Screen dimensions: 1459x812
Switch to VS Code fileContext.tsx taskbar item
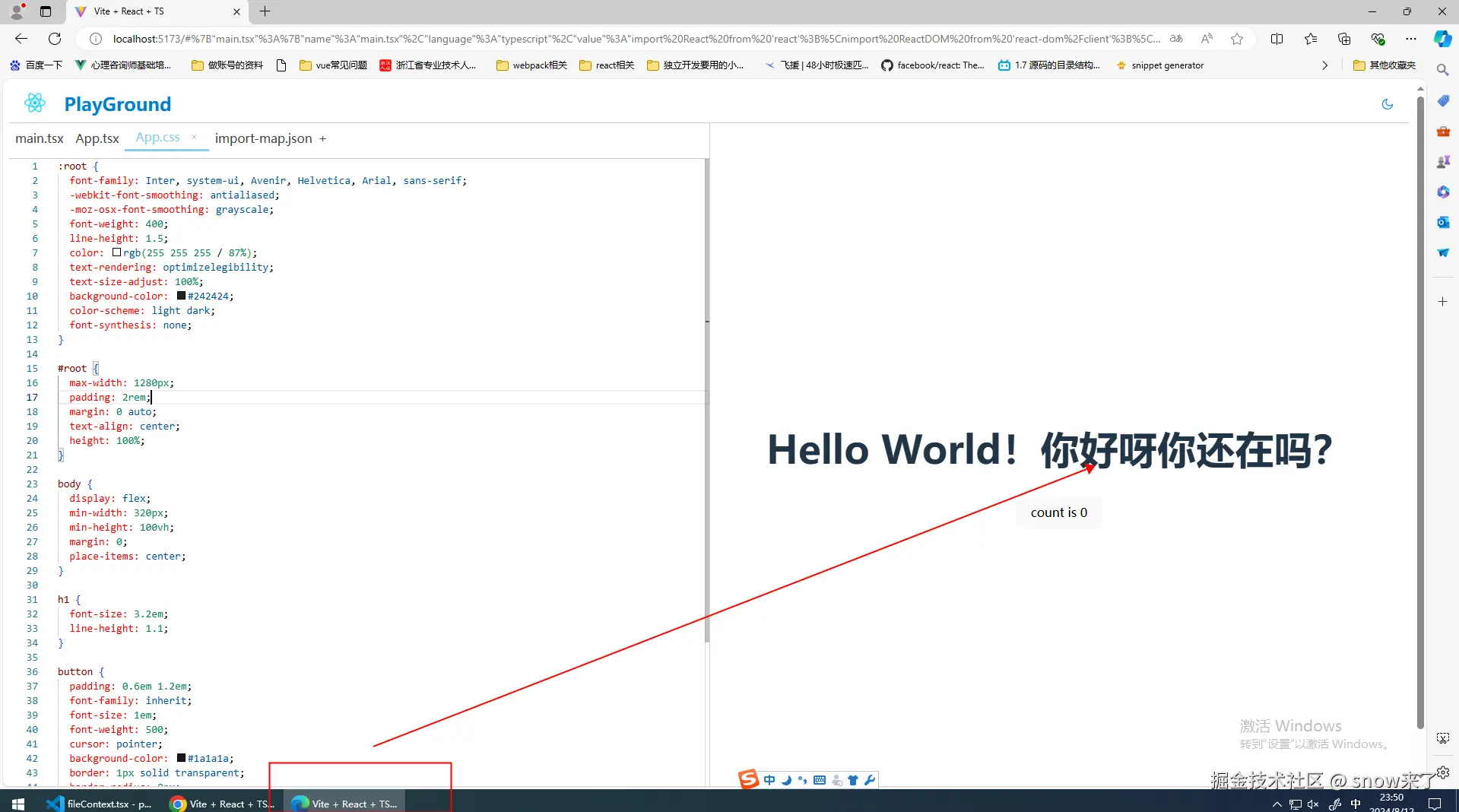[x=99, y=804]
